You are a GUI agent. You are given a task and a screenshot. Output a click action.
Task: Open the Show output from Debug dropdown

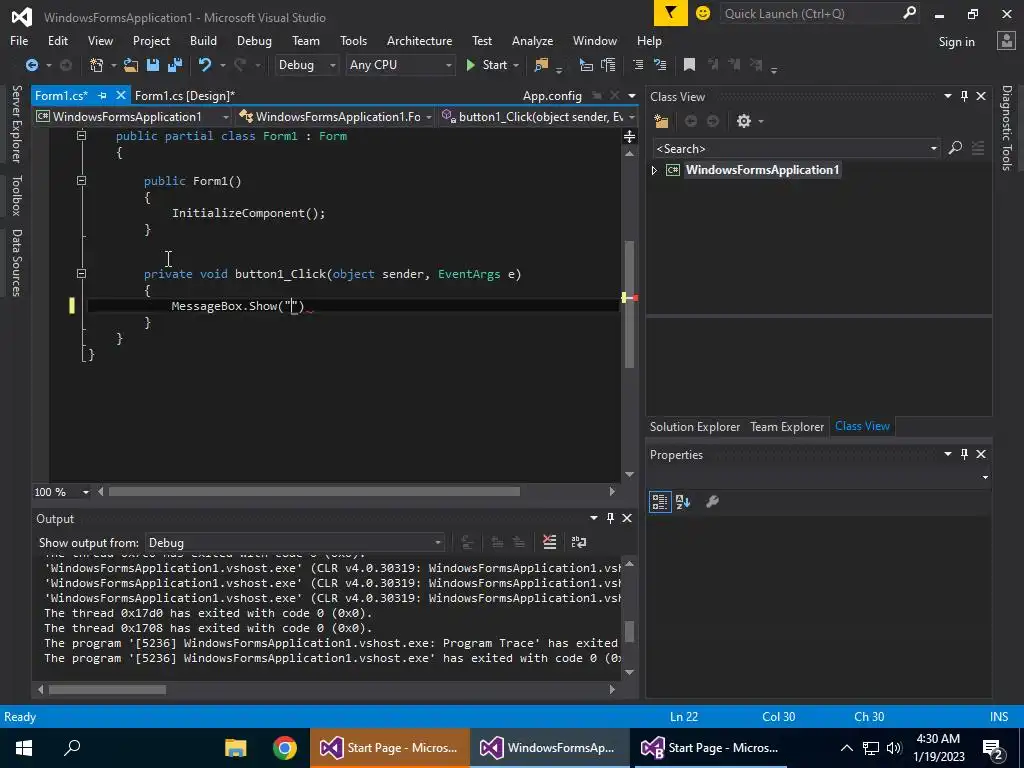point(295,543)
